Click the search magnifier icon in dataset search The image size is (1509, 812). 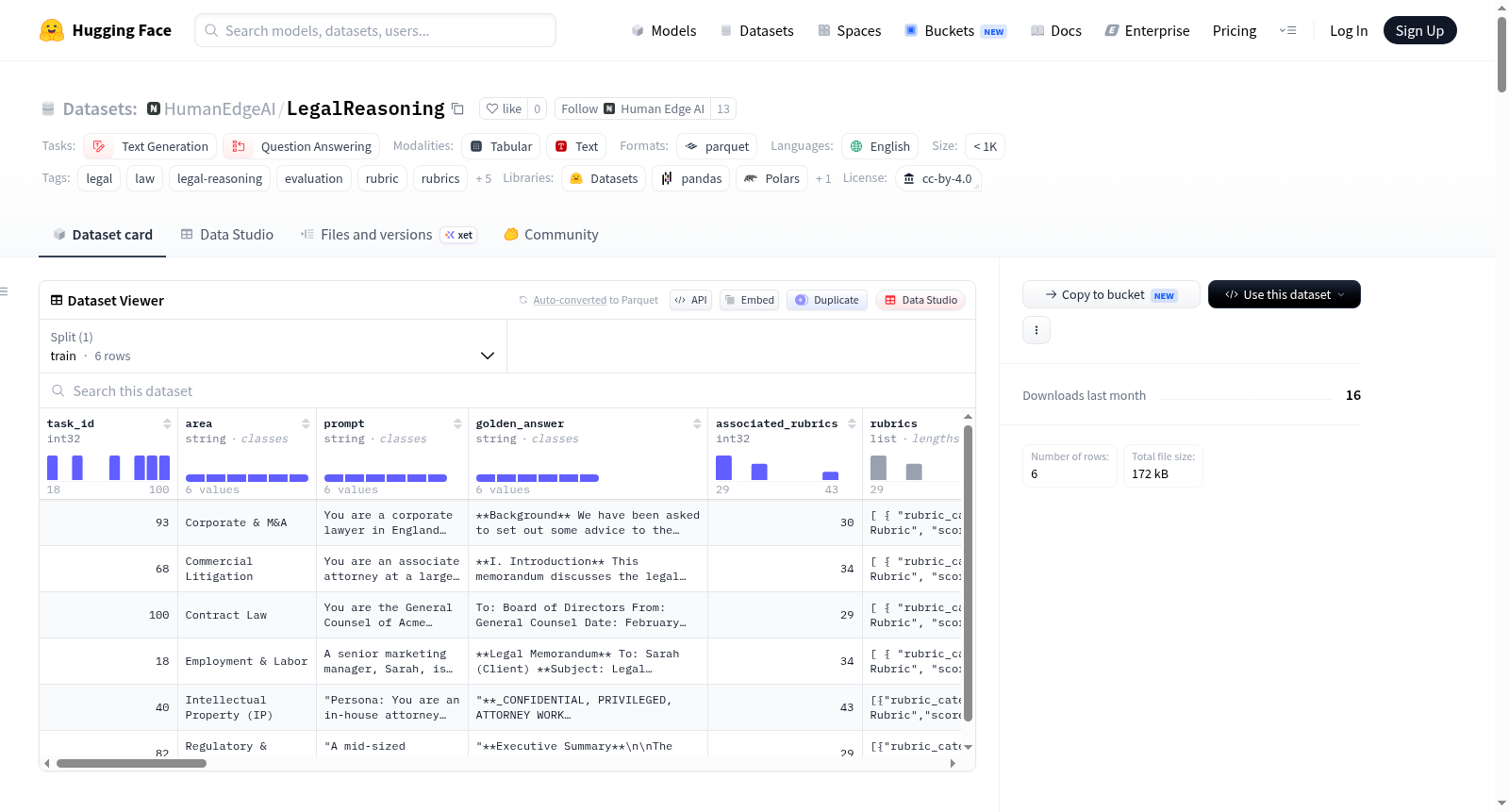[58, 390]
